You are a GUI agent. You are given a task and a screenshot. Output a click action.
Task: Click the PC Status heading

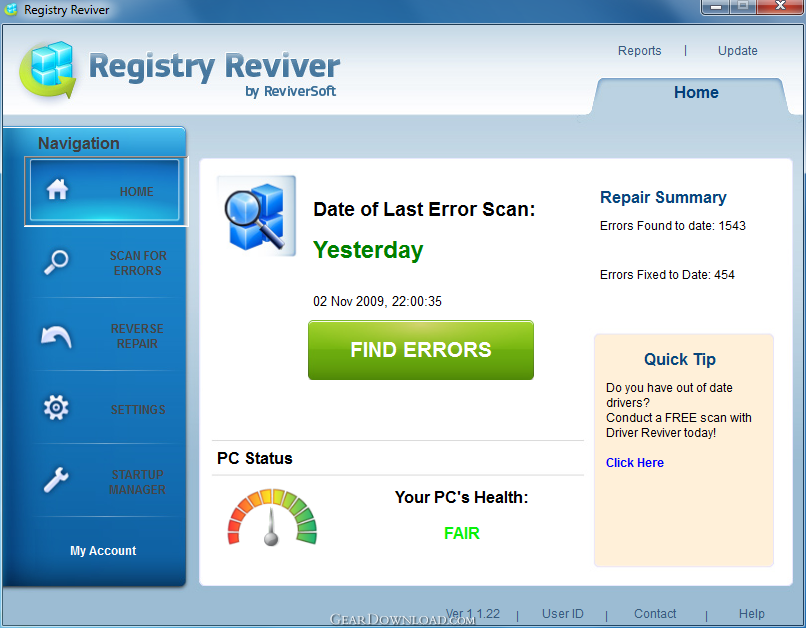click(254, 458)
